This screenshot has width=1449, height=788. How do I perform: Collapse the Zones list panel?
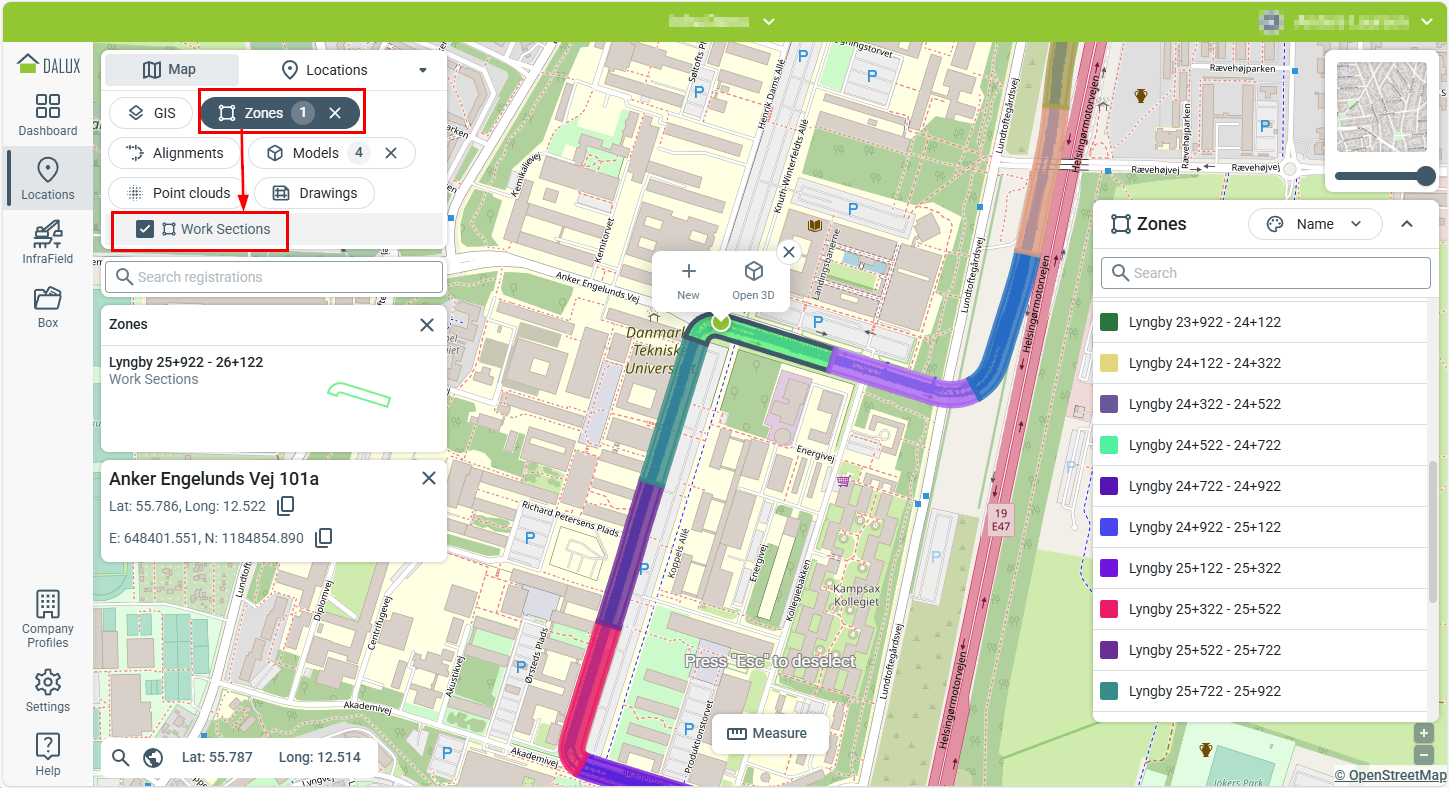(1407, 224)
